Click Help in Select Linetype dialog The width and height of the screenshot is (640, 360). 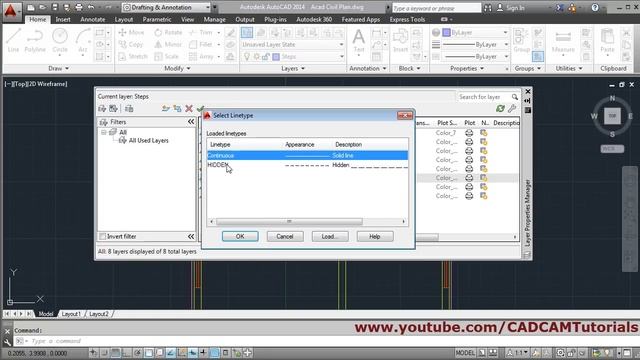pos(375,236)
